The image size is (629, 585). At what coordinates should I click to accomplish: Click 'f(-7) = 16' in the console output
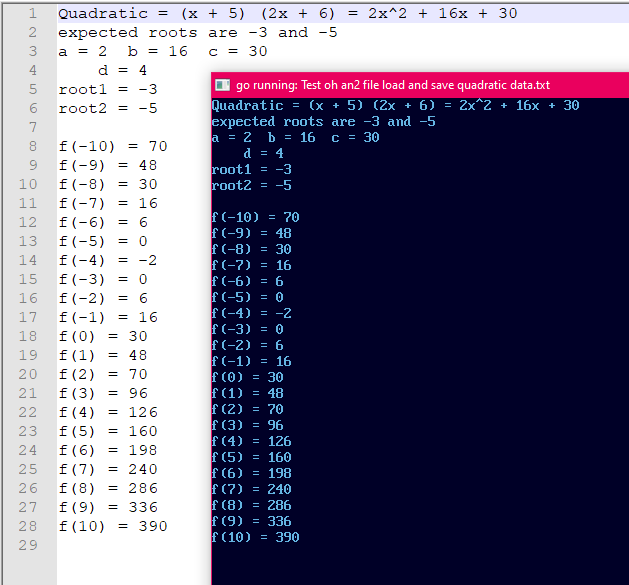click(252, 266)
